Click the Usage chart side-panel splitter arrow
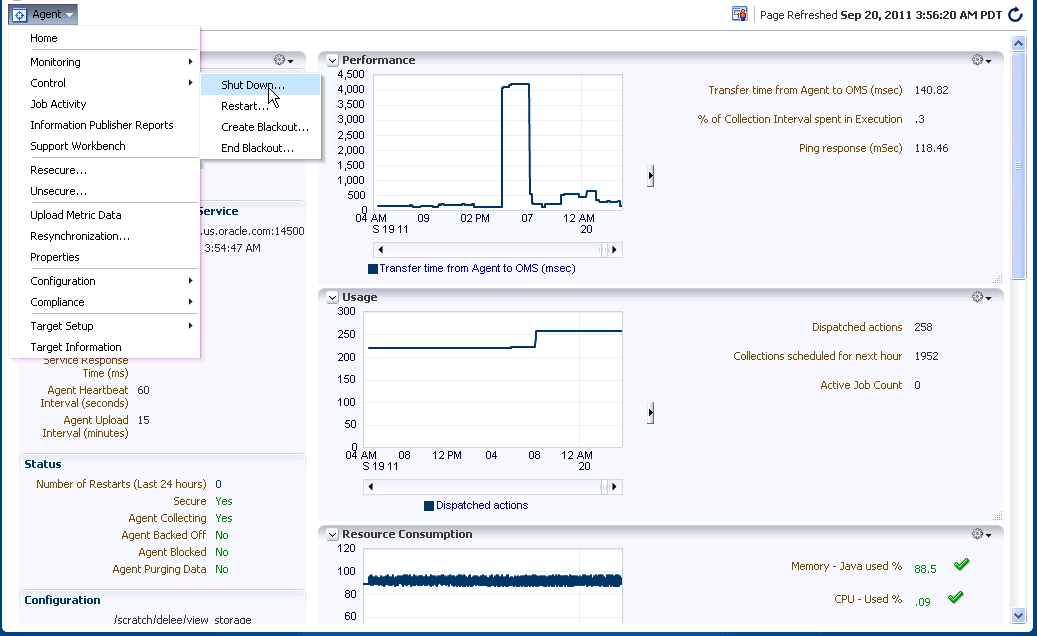The image size is (1037, 636). [x=651, y=413]
